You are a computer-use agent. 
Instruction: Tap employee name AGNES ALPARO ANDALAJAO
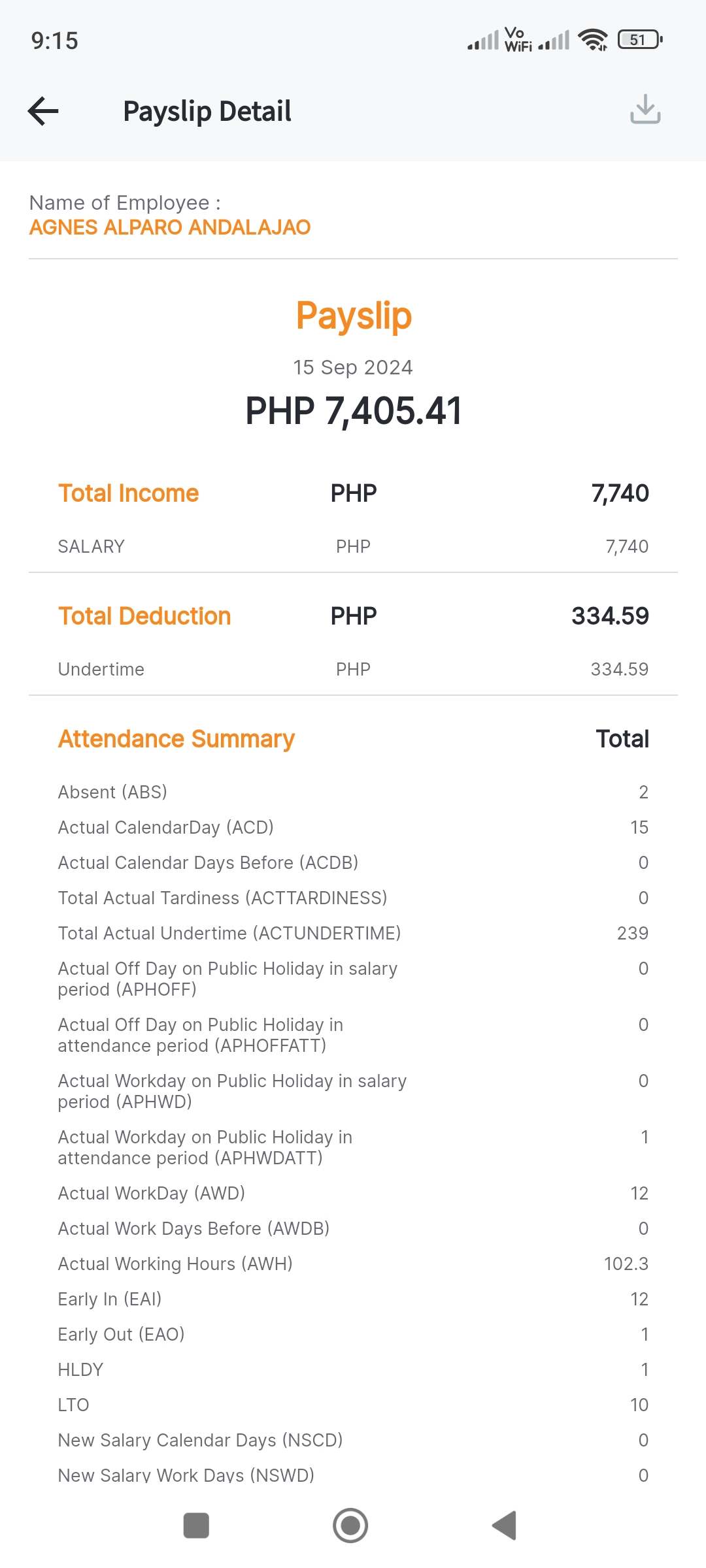[170, 227]
